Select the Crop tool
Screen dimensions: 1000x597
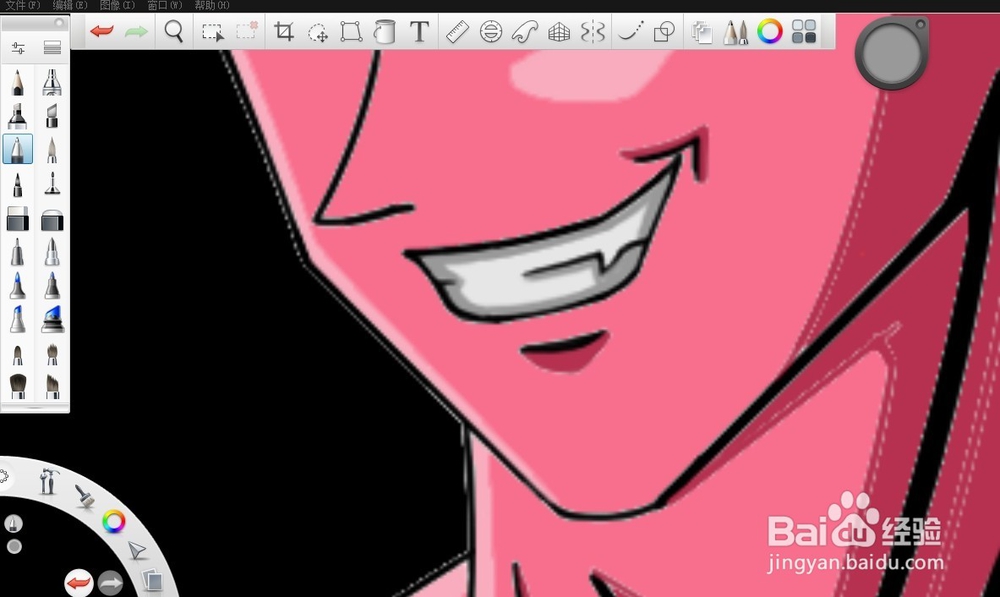coord(284,31)
